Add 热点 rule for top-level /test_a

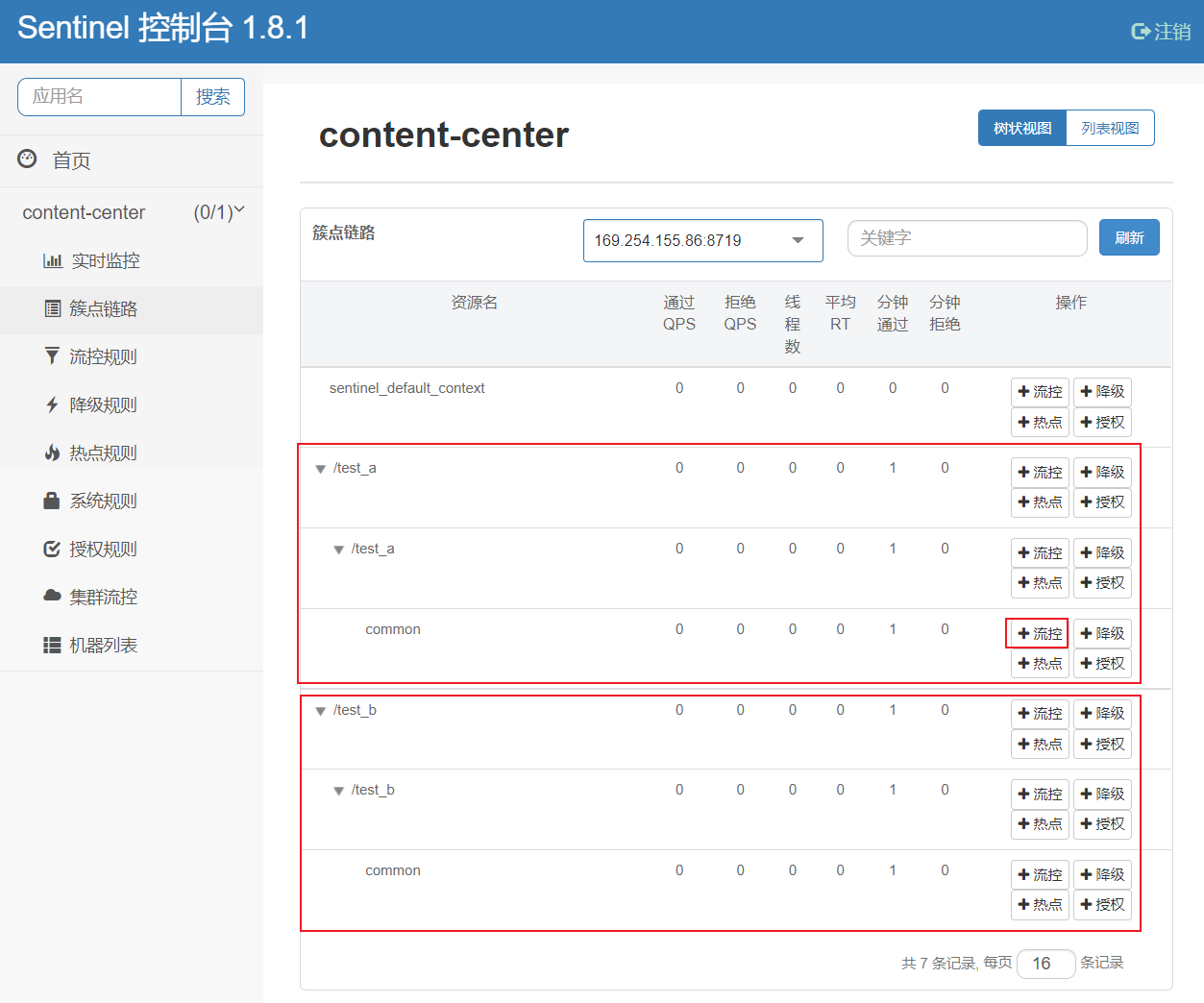pos(1040,501)
